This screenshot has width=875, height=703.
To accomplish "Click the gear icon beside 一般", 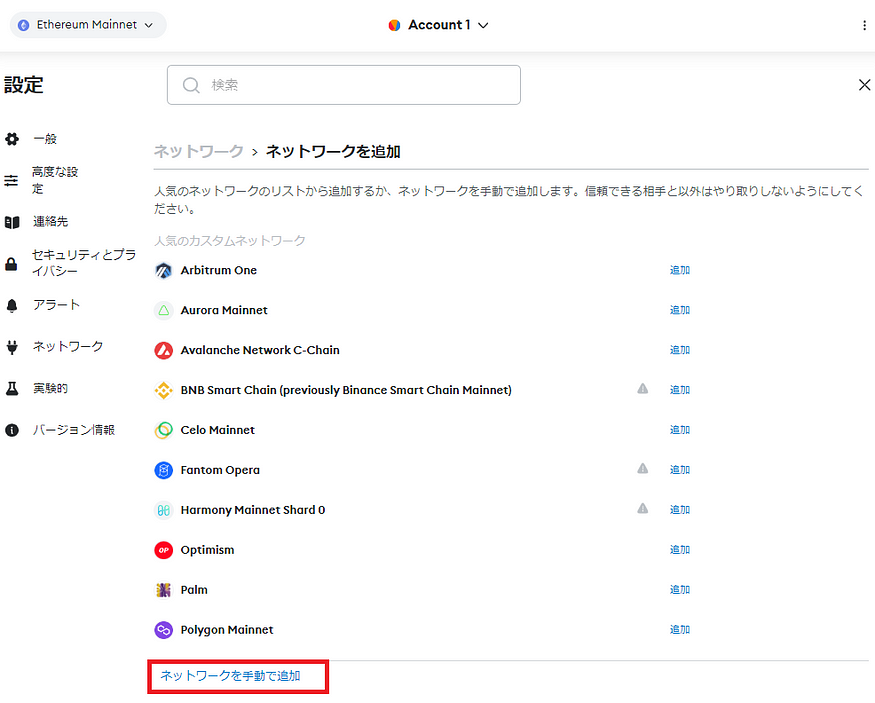I will [12, 139].
